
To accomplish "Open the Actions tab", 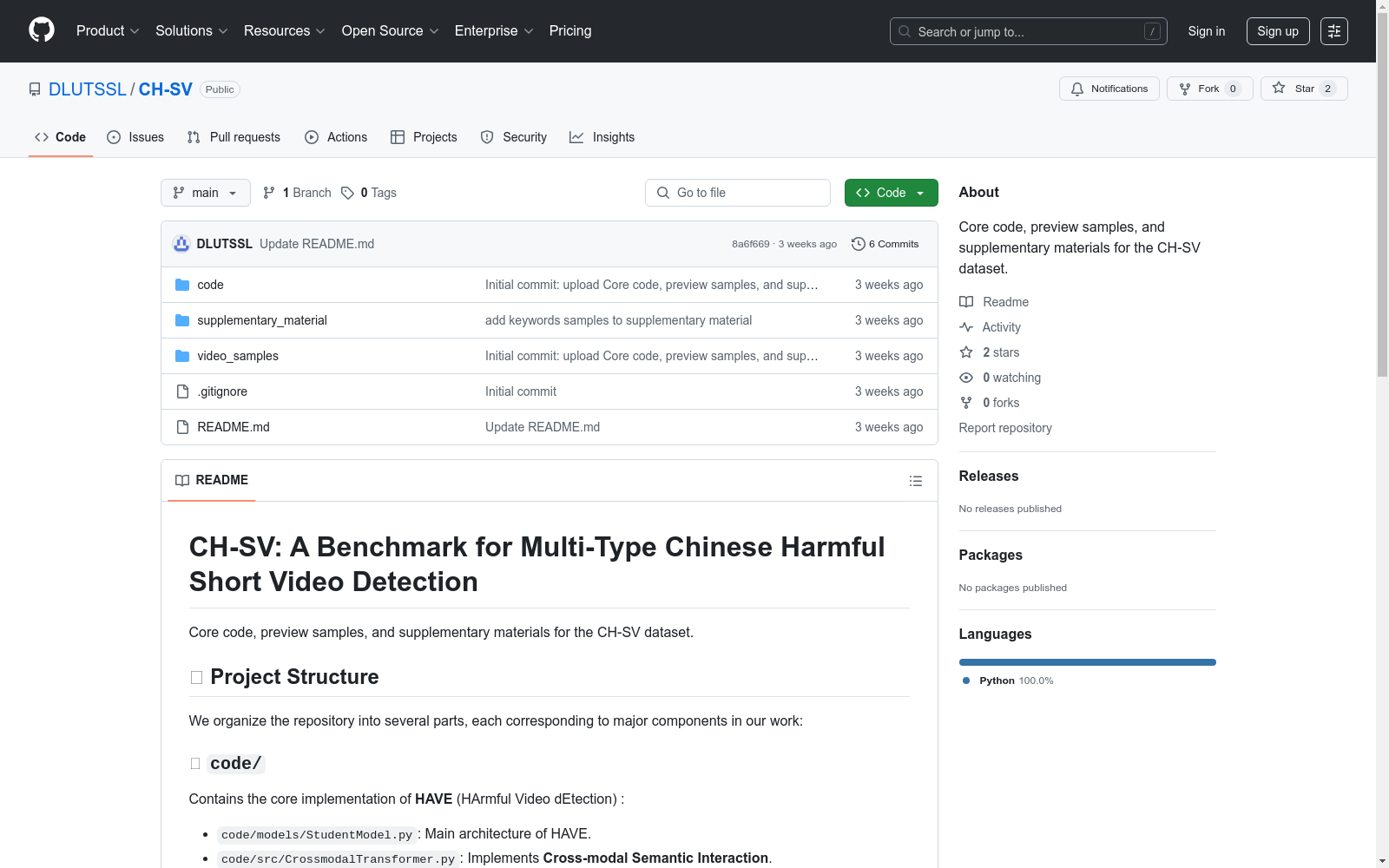I will 336,137.
